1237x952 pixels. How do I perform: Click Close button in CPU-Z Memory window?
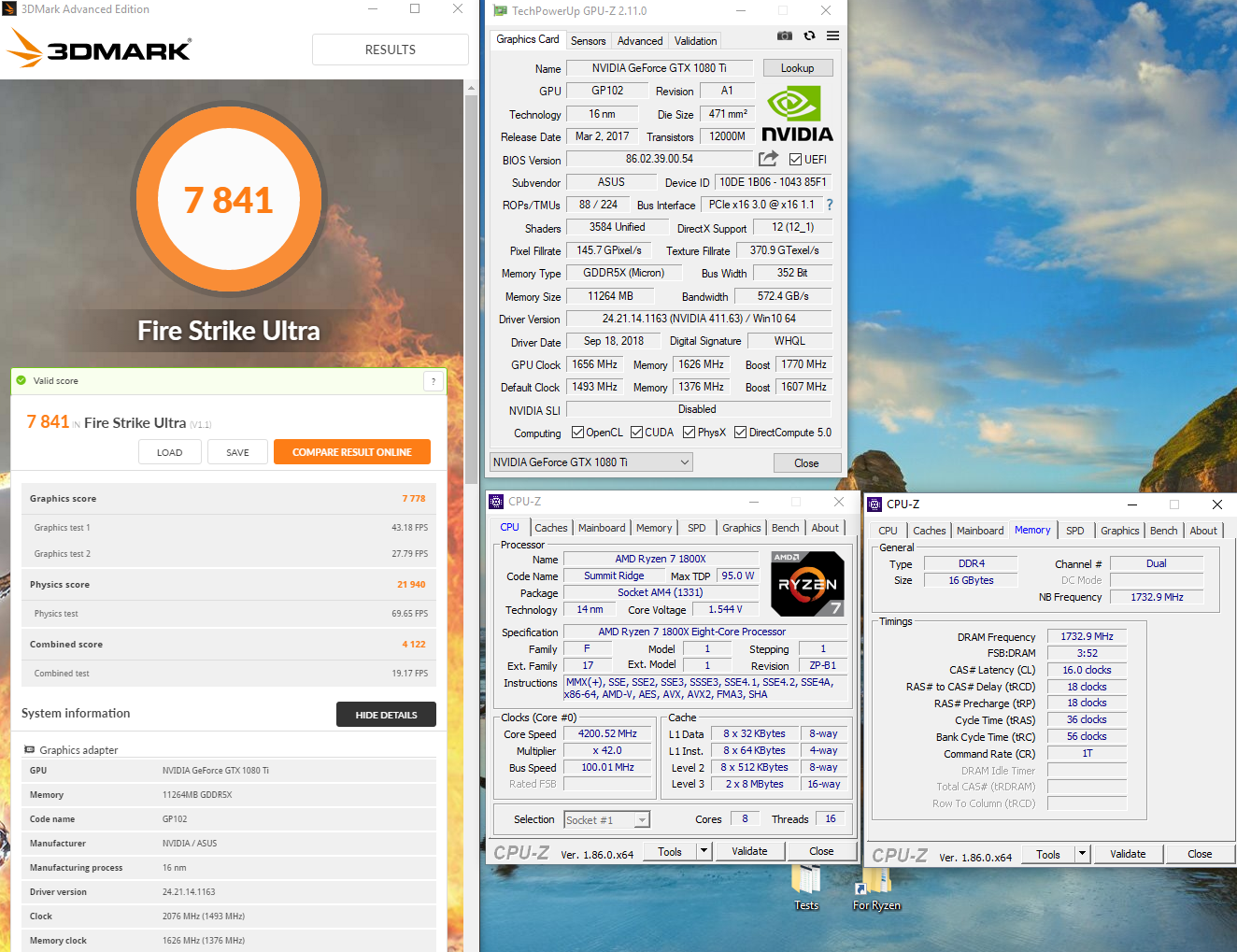[x=1201, y=854]
